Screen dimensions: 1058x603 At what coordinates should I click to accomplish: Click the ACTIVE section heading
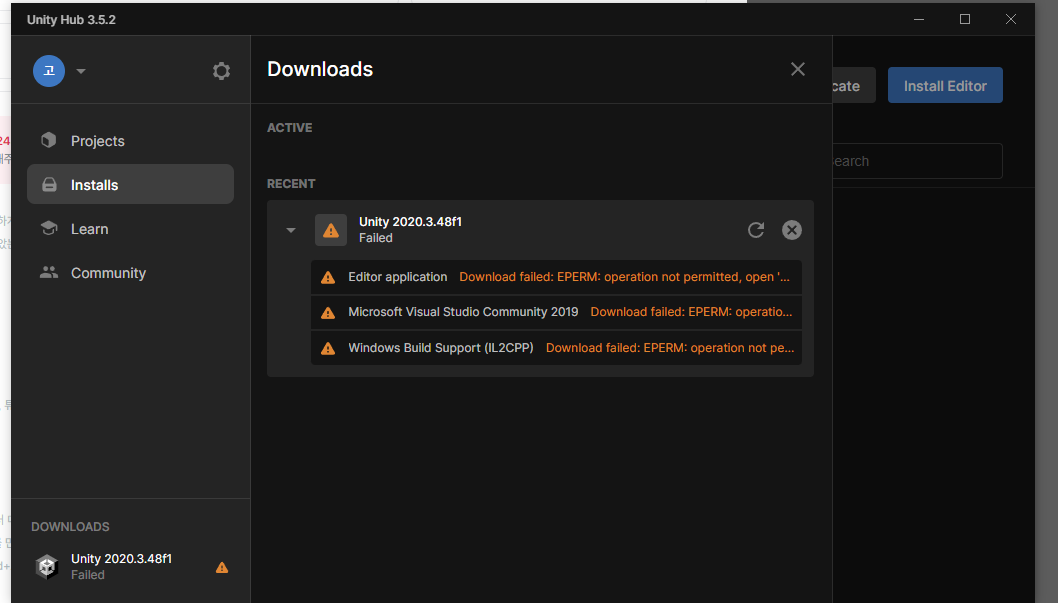coord(289,127)
